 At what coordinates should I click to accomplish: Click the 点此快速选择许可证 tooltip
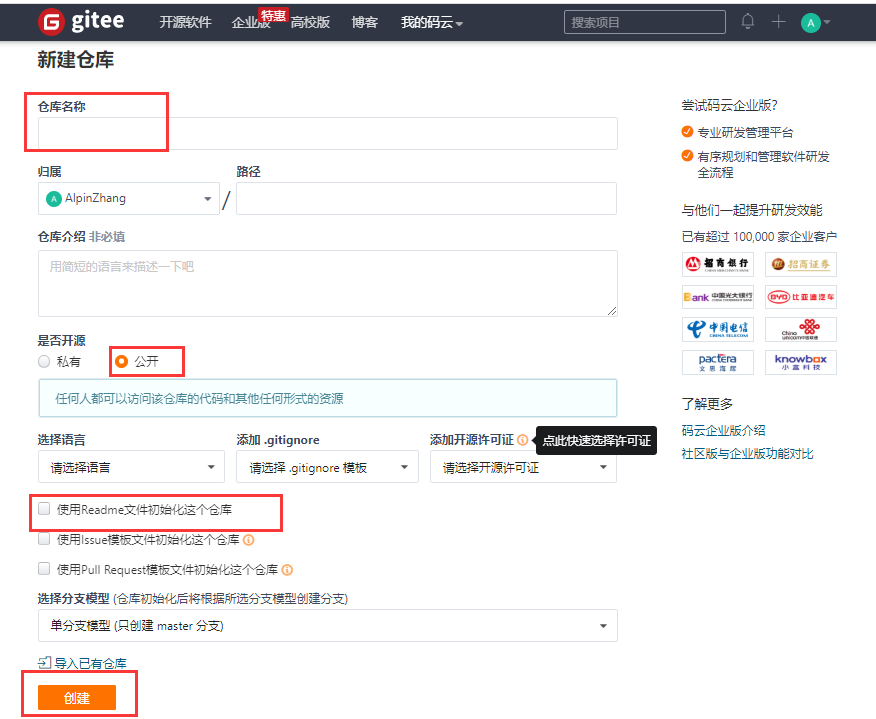(596, 441)
